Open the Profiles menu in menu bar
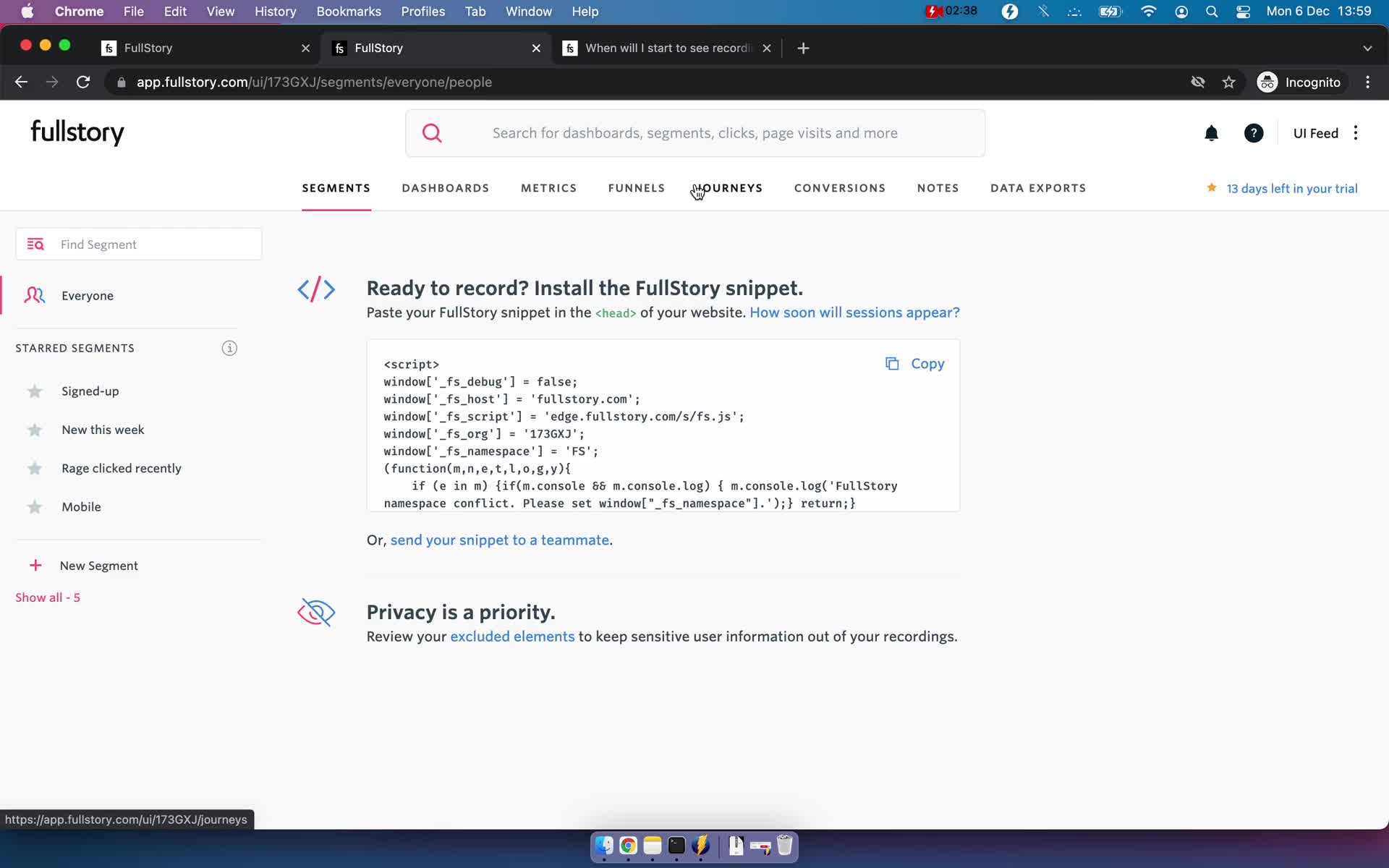 (x=422, y=12)
